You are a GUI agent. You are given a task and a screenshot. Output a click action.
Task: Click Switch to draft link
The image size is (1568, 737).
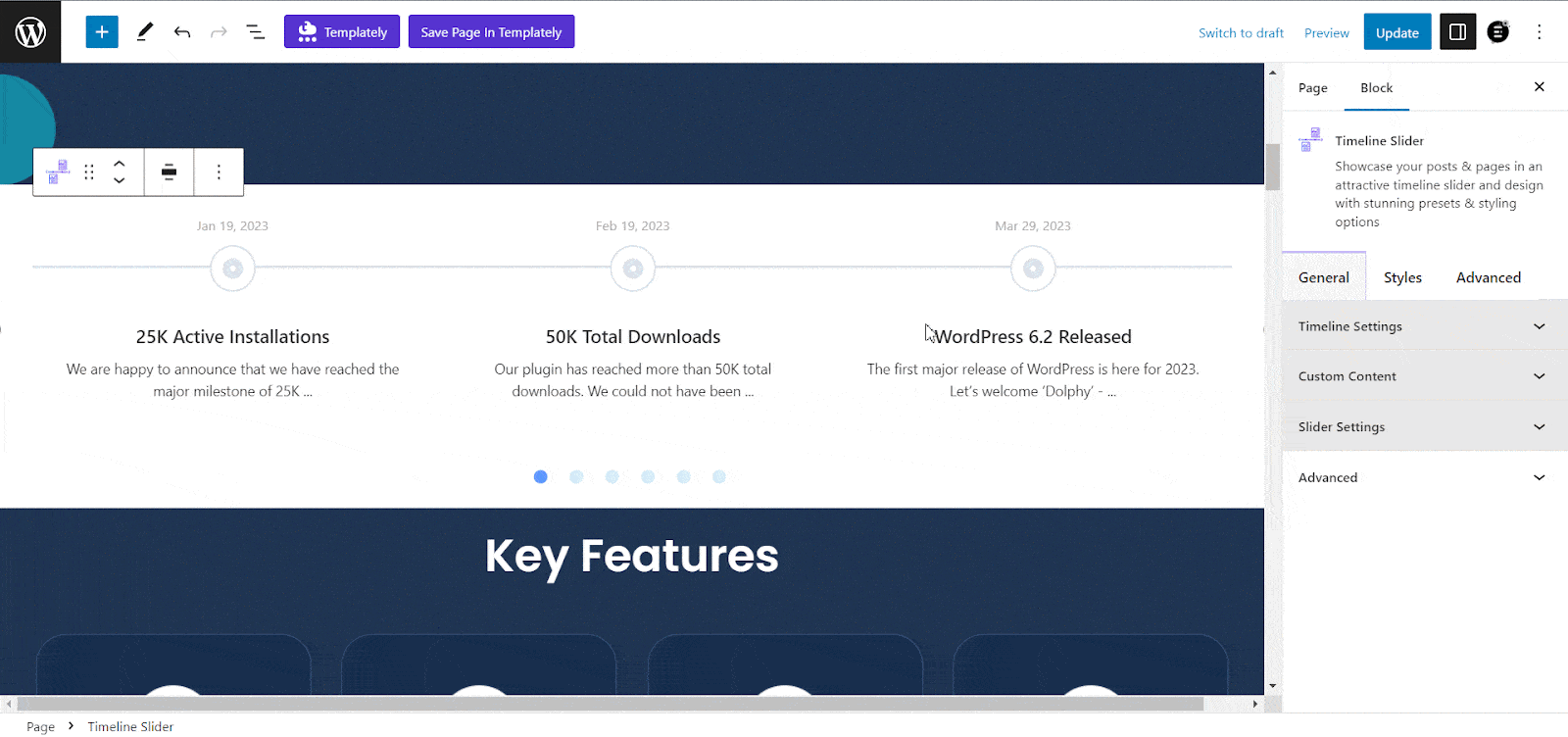click(1241, 32)
